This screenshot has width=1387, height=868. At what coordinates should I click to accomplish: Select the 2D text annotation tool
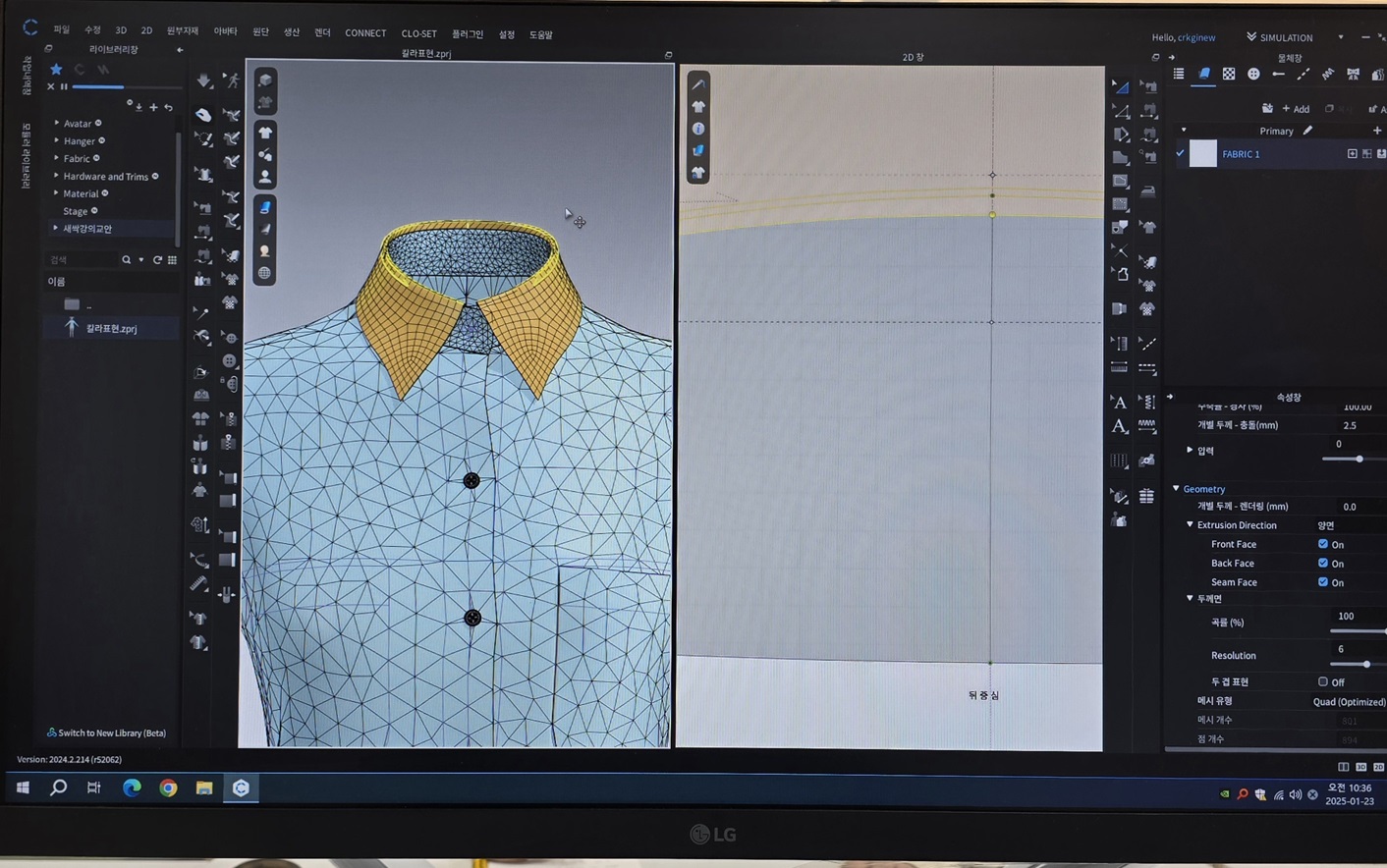click(1119, 403)
